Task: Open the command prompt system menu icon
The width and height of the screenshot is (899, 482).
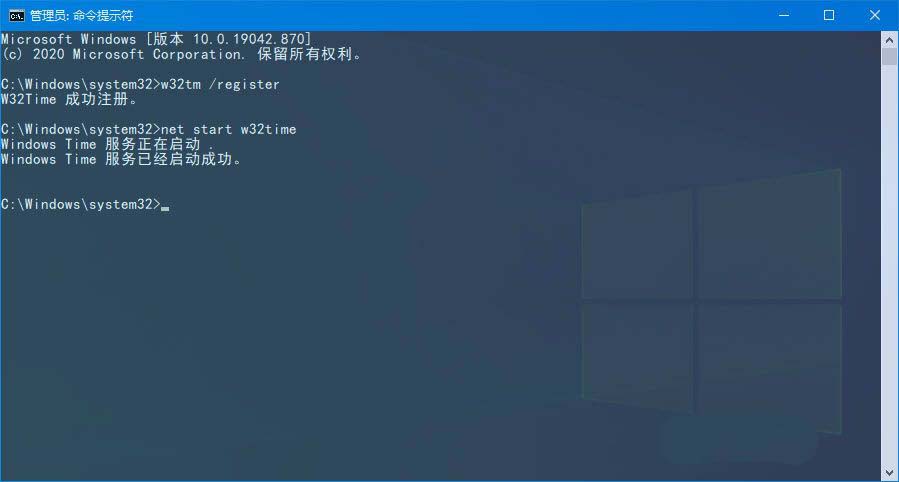Action: click(x=17, y=15)
